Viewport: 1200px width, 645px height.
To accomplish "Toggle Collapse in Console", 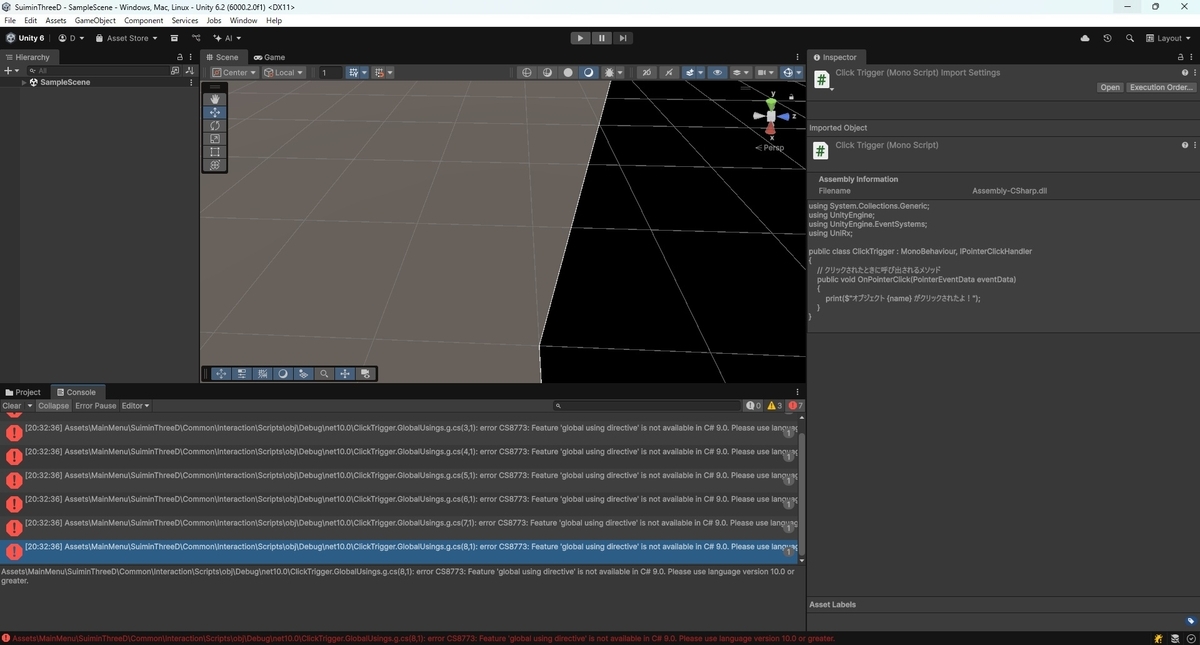I will pos(54,406).
